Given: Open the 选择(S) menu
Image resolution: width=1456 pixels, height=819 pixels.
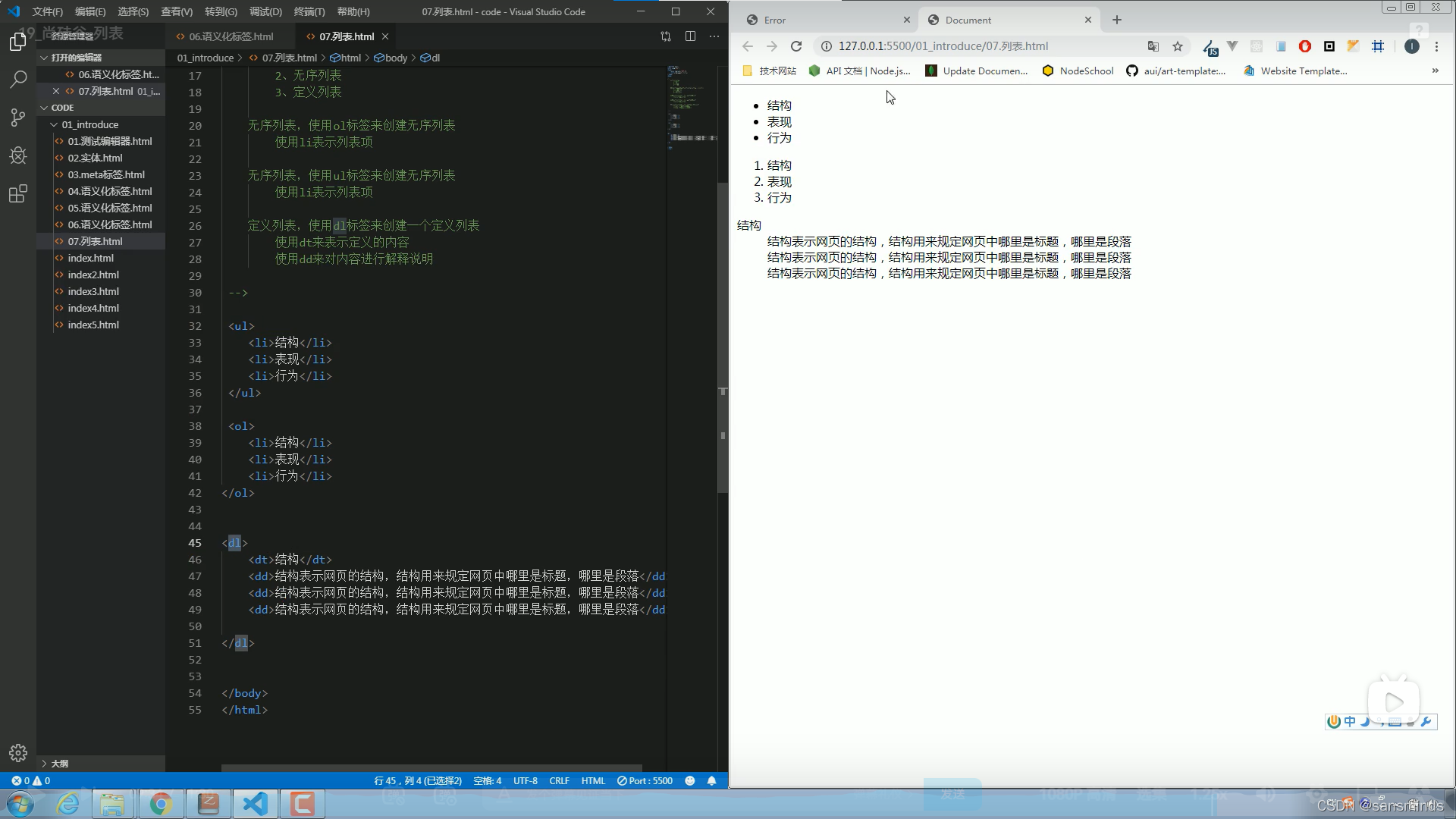Looking at the screenshot, I should pyautogui.click(x=133, y=11).
